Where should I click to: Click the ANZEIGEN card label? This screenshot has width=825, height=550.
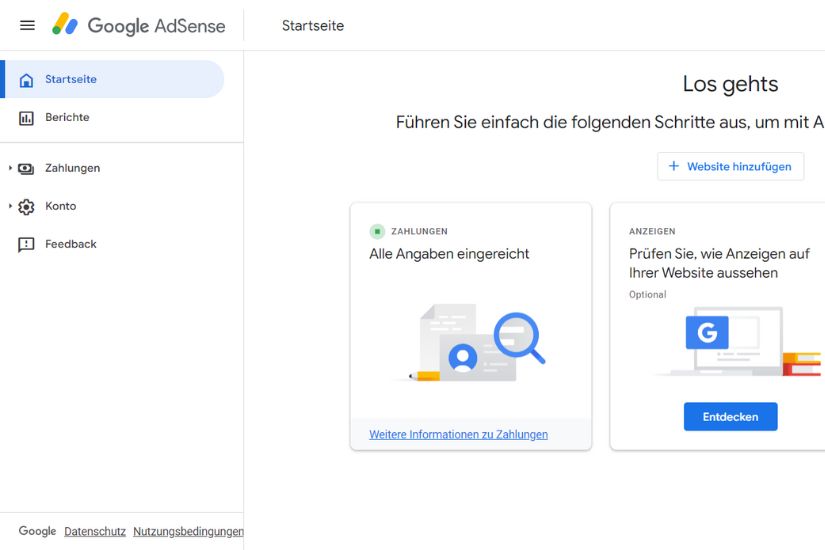(652, 231)
